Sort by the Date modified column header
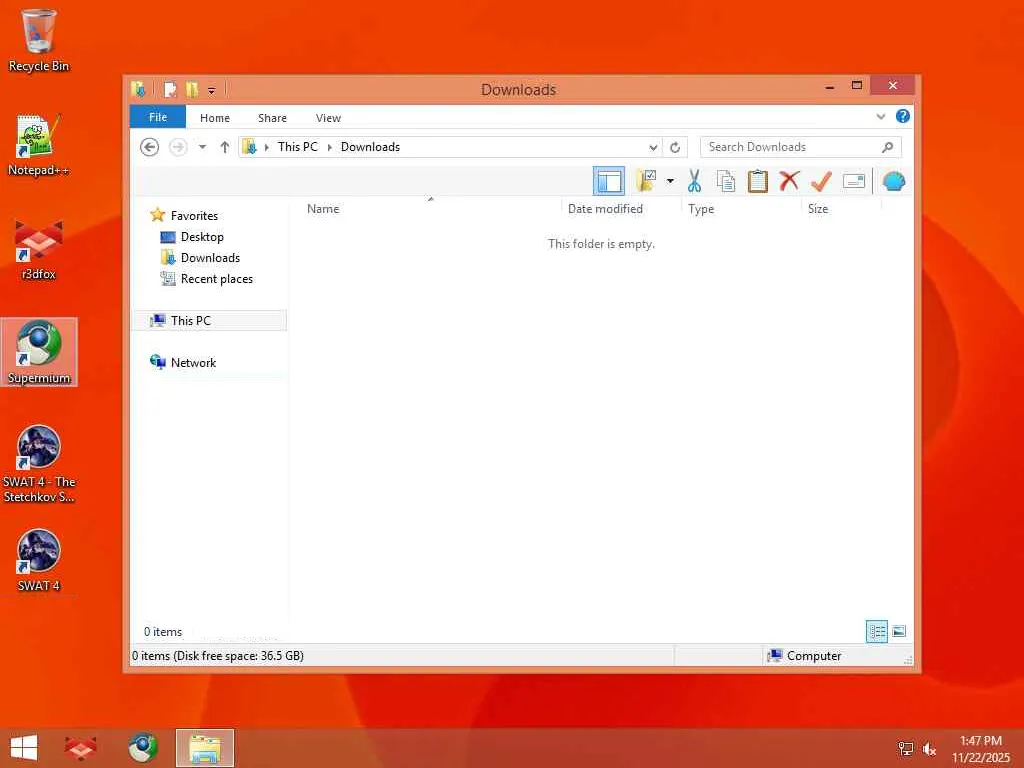This screenshot has width=1024, height=768. tap(605, 209)
